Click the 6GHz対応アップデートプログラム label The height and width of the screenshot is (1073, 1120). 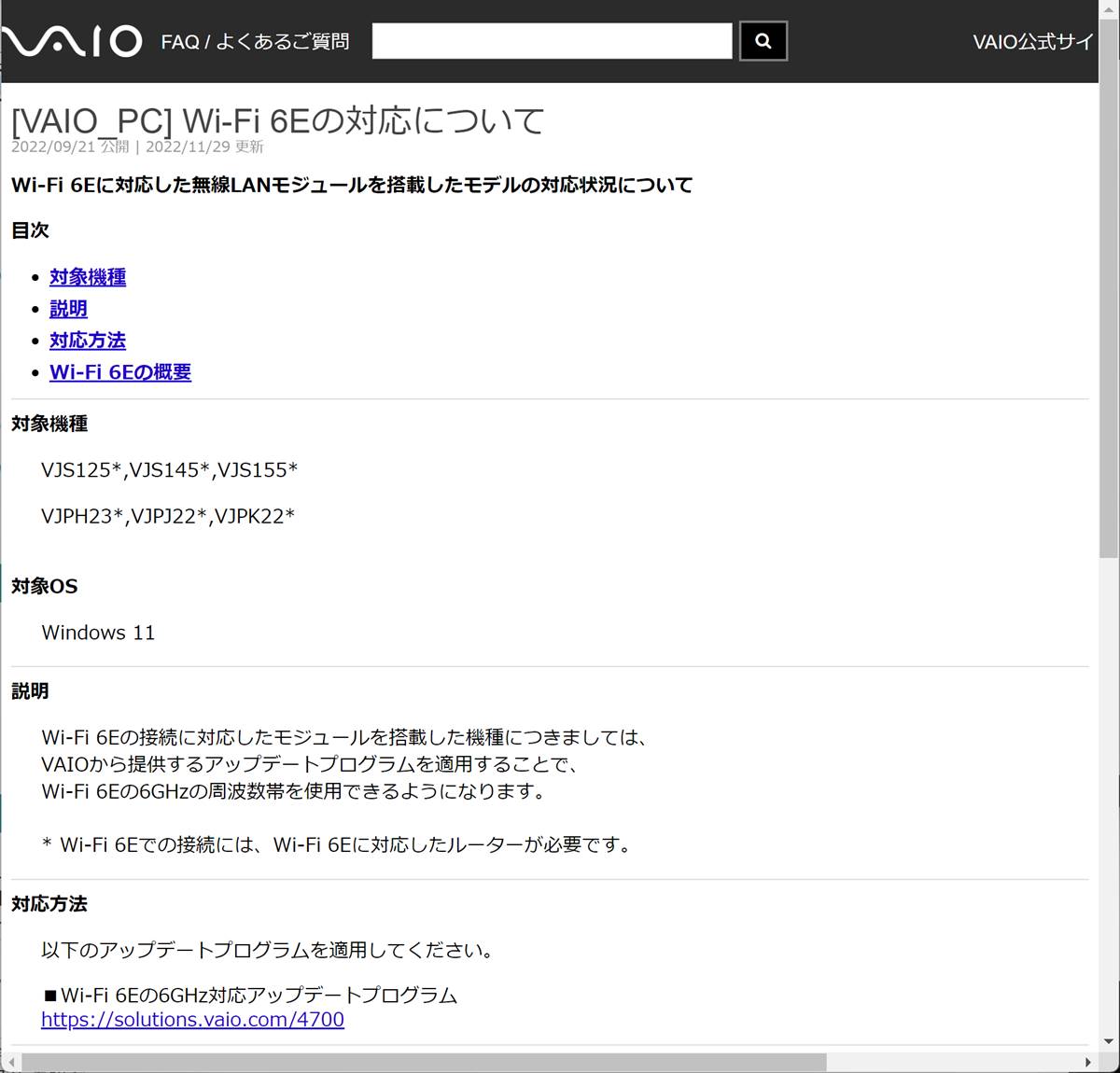click(x=249, y=996)
